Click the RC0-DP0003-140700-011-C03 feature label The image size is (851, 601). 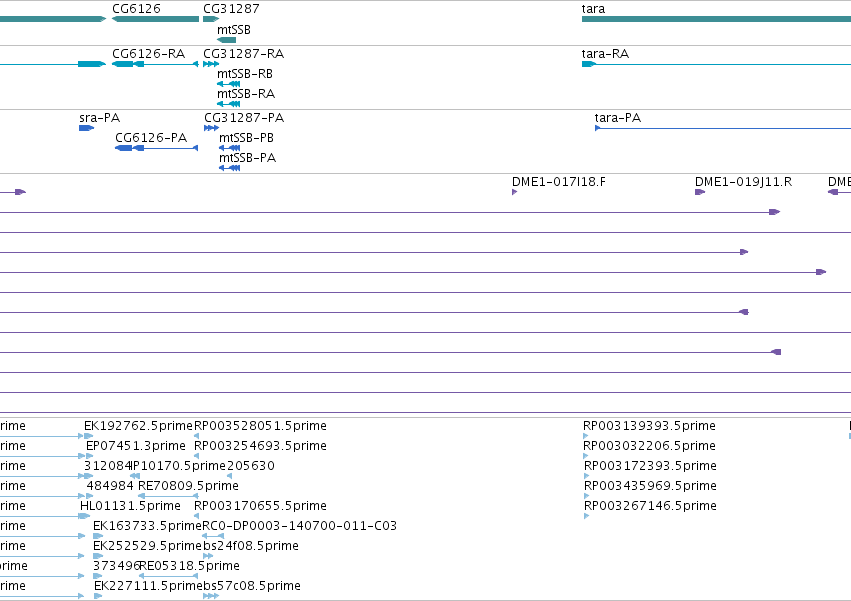tap(300, 526)
